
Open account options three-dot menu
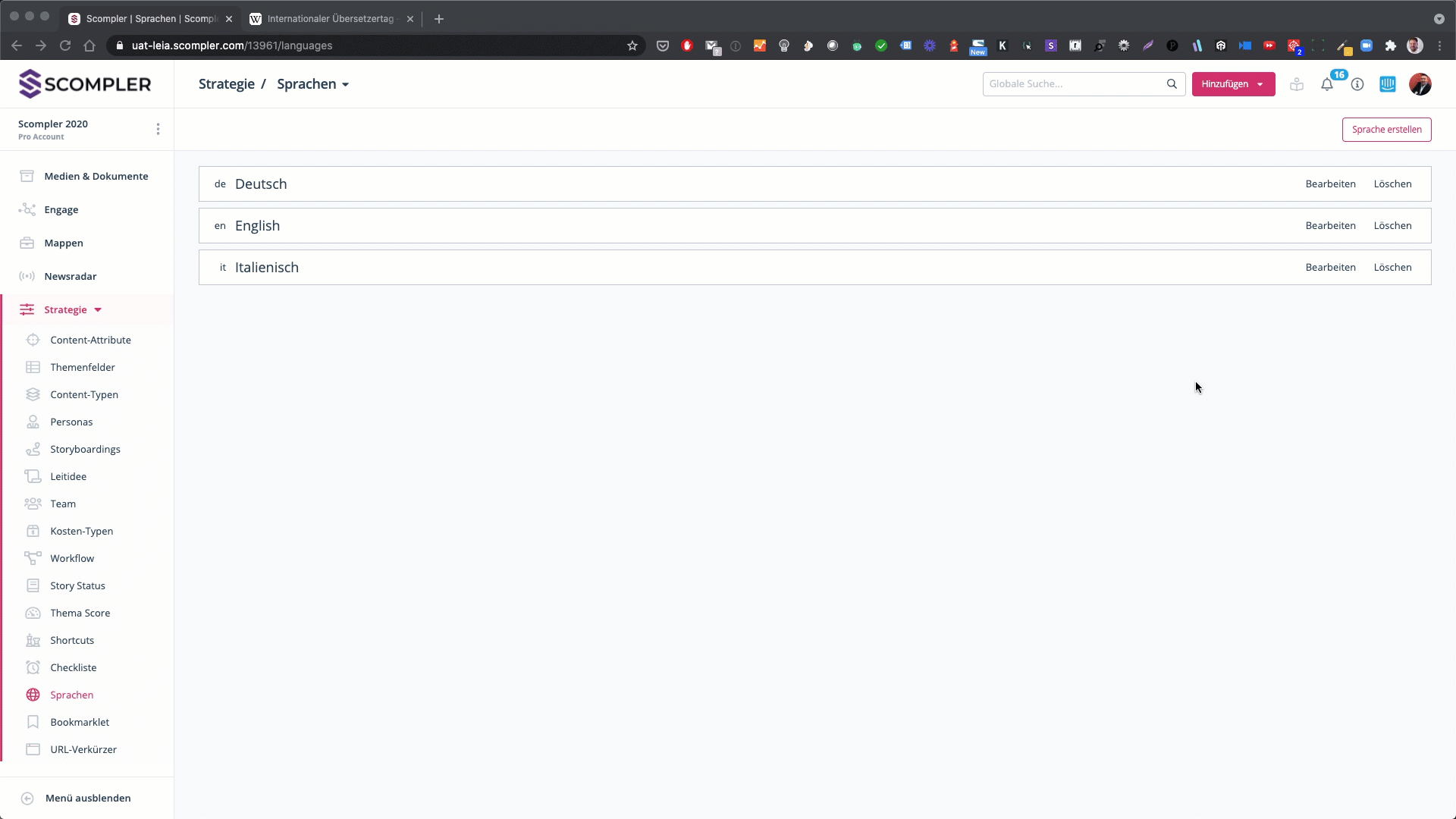pyautogui.click(x=158, y=129)
